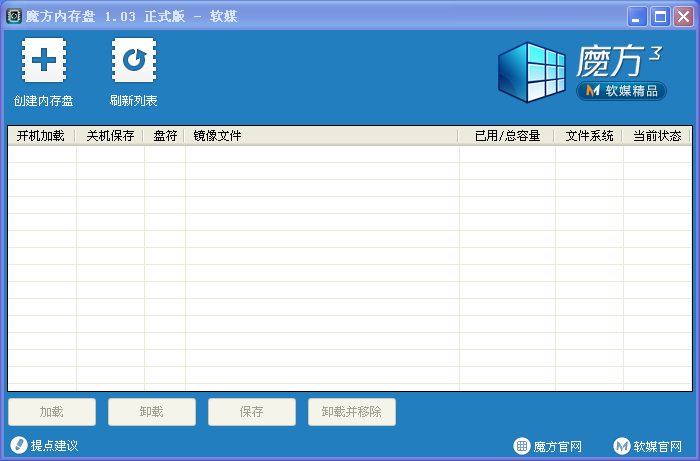
Task: Click the app icon in title bar
Action: (14, 16)
